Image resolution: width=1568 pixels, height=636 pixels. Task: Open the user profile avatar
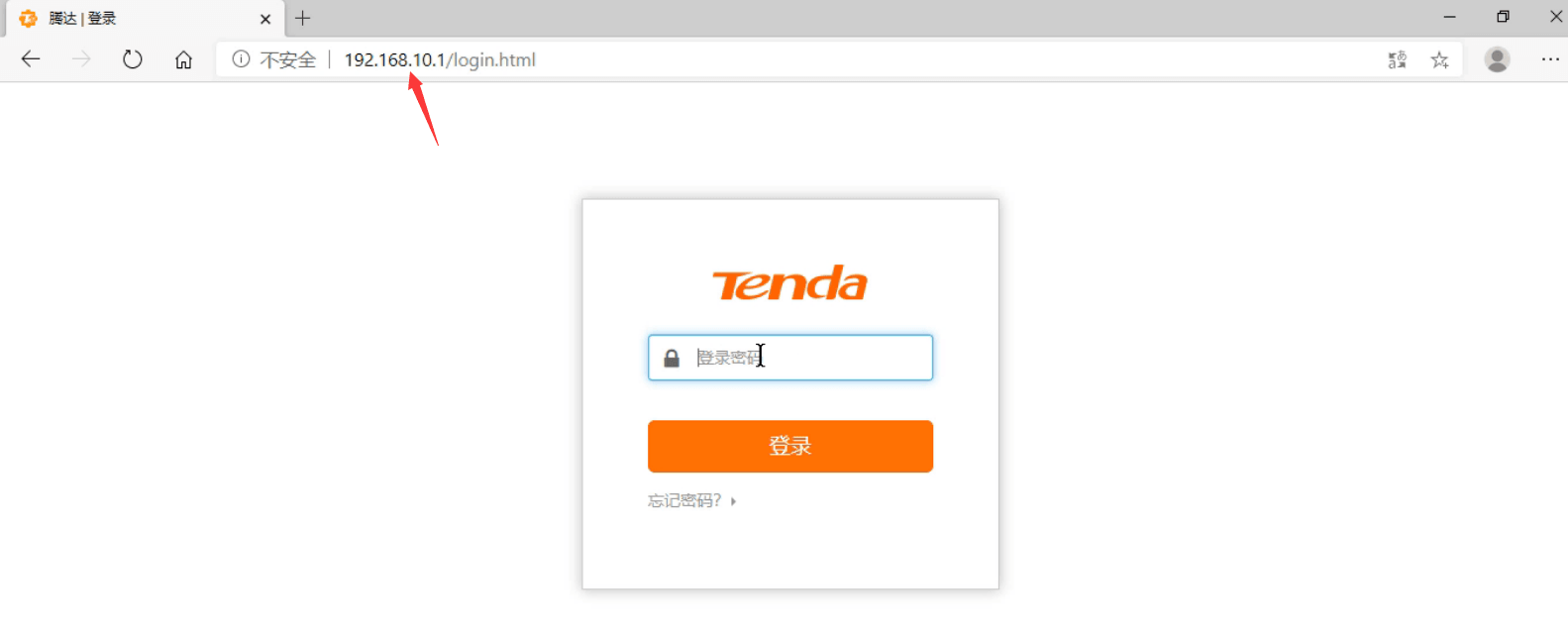coord(1497,59)
